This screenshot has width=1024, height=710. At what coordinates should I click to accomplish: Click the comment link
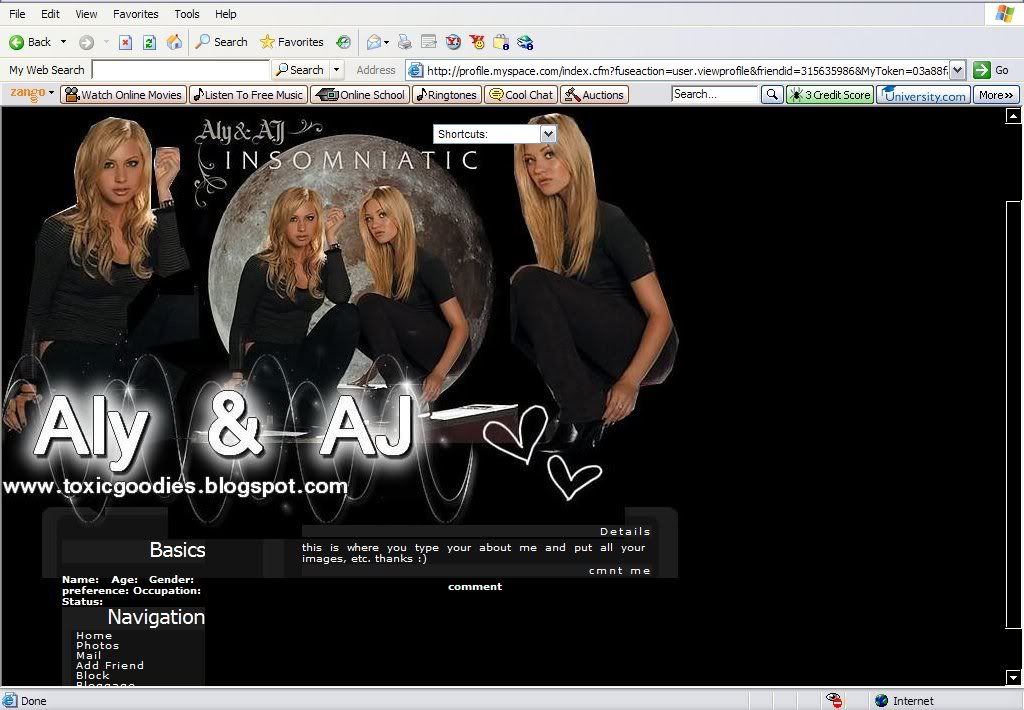pos(475,587)
